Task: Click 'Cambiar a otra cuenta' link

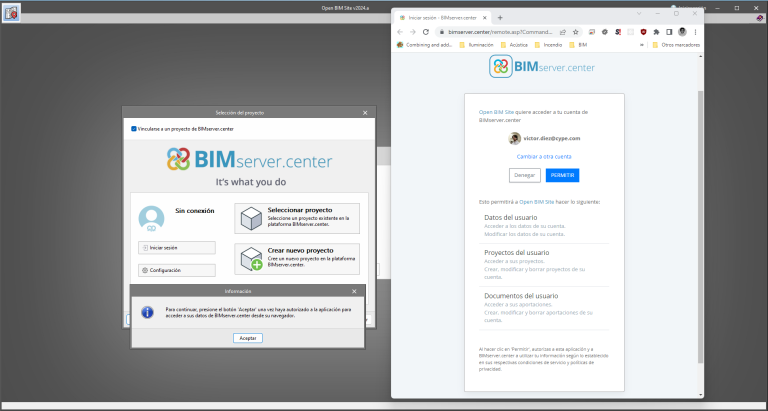Action: pyautogui.click(x=544, y=157)
